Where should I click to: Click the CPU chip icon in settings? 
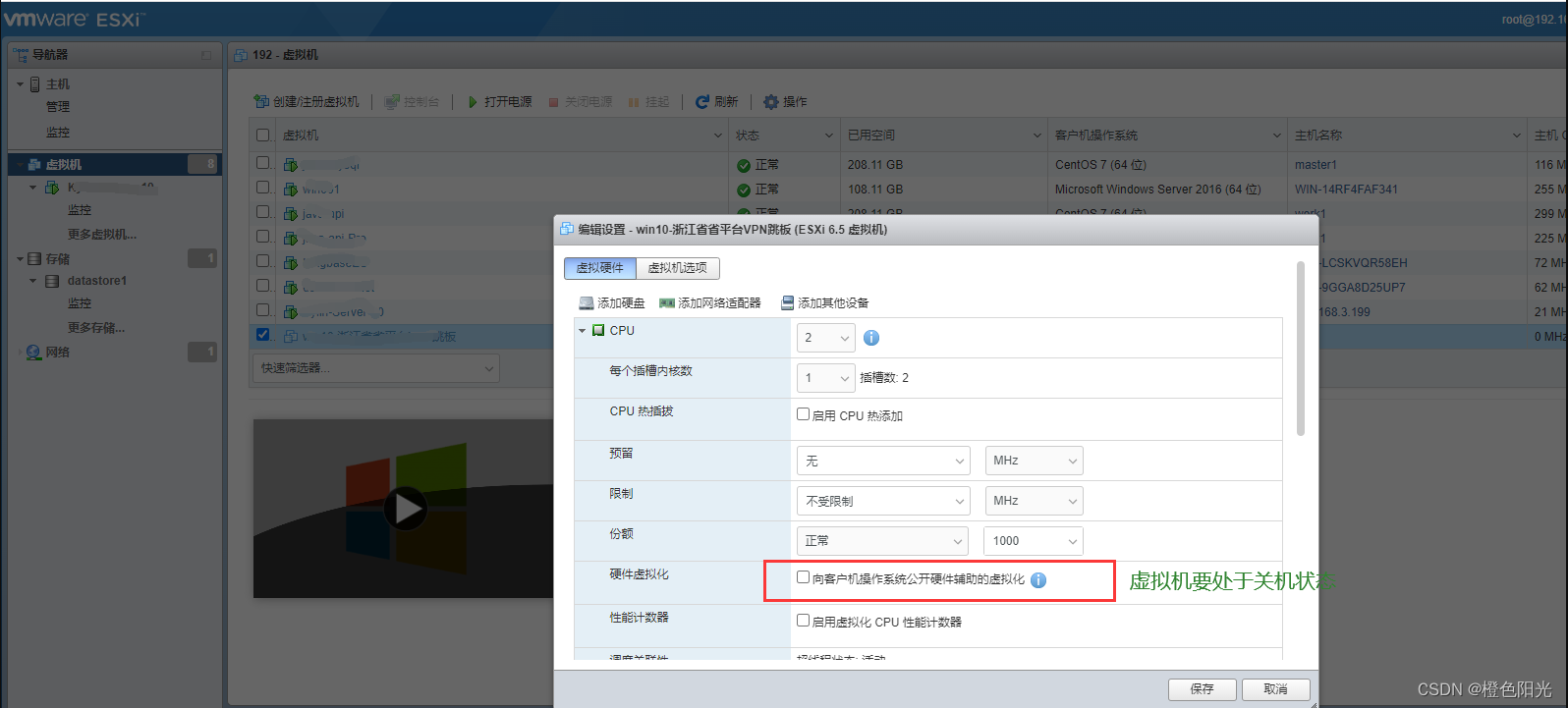pos(598,331)
